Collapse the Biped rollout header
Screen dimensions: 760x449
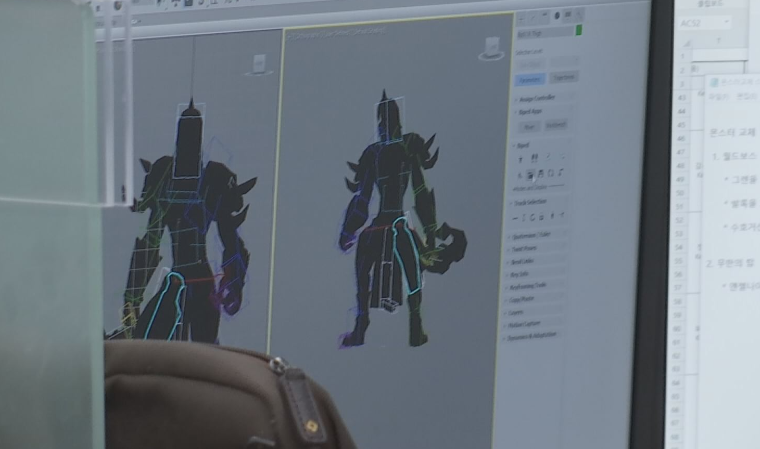tap(522, 145)
